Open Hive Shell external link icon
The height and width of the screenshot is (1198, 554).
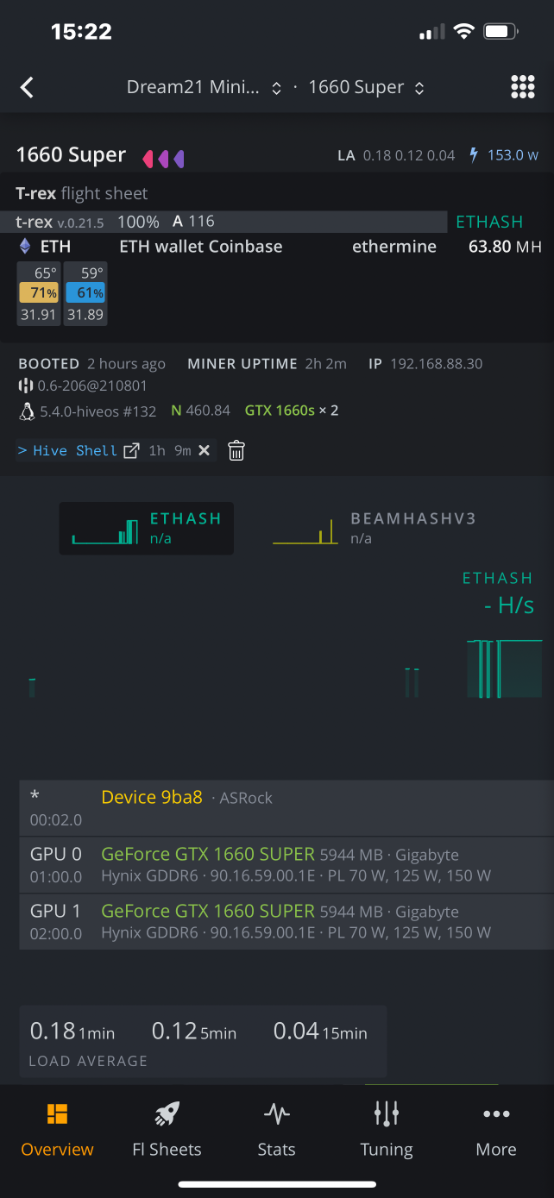(131, 451)
